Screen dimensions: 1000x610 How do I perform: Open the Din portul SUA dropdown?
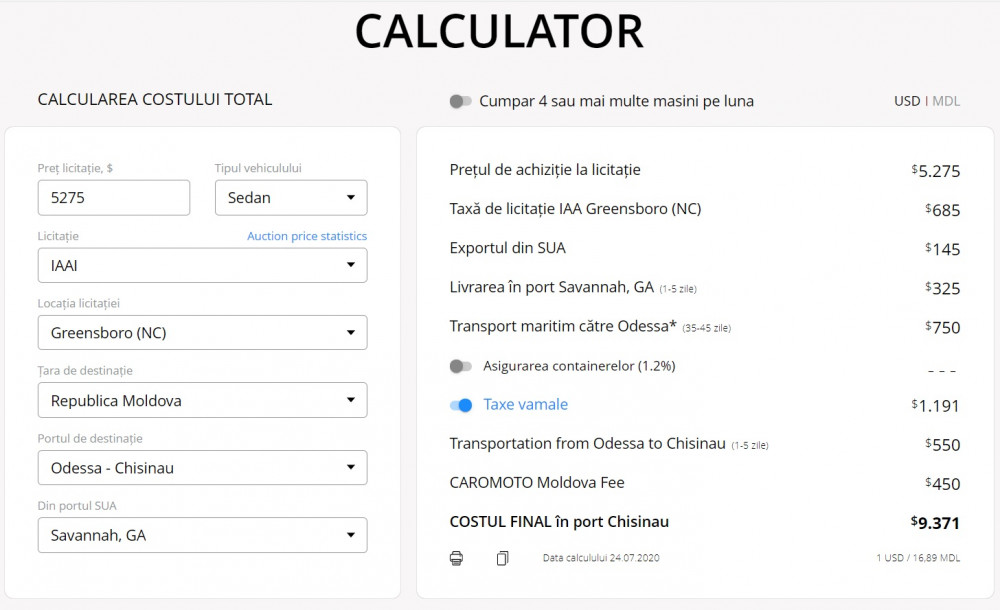(202, 535)
